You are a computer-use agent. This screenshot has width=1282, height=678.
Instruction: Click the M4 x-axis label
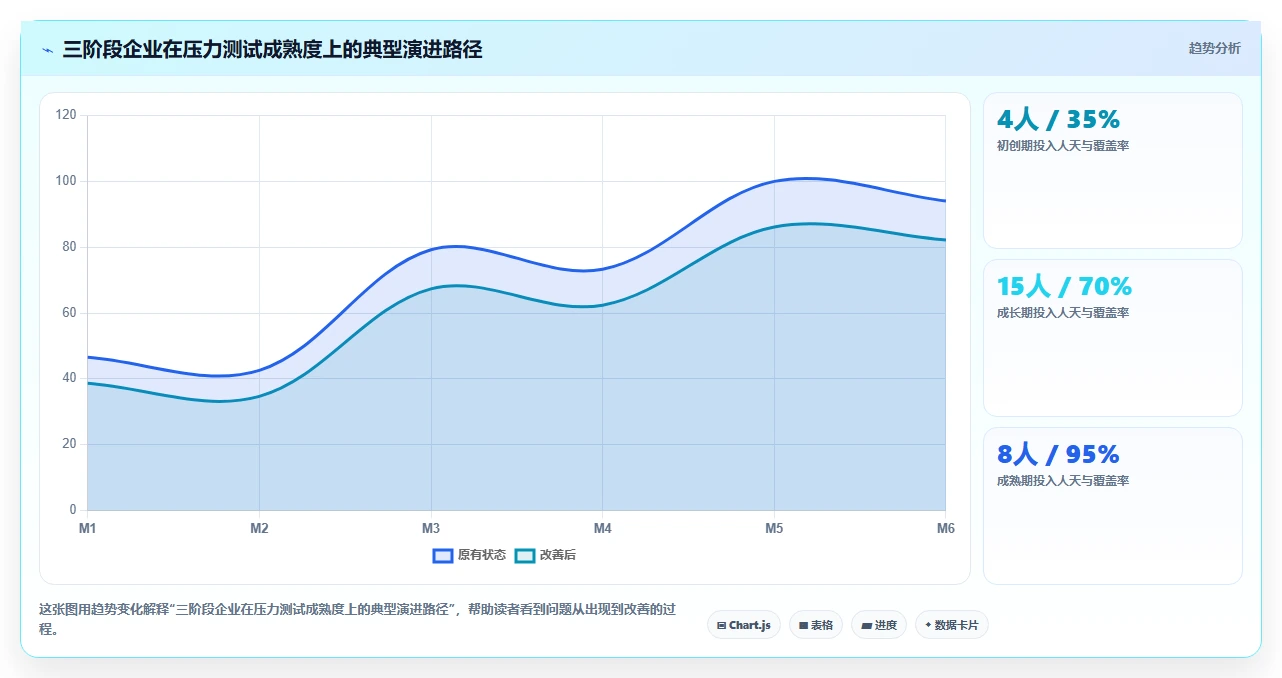click(x=603, y=528)
